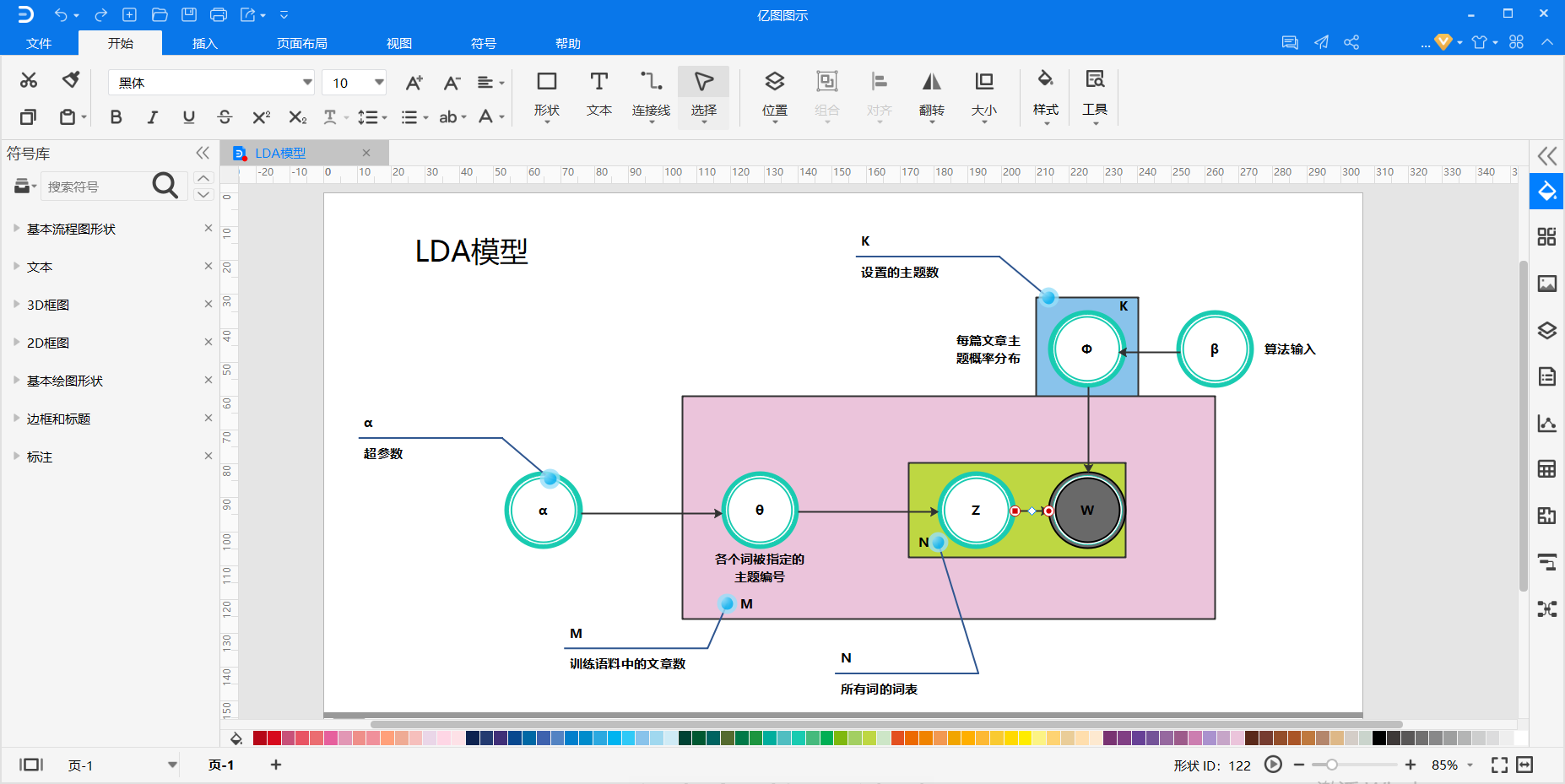Open the chart panel in right sidebar
The width and height of the screenshot is (1565, 784).
click(1546, 423)
